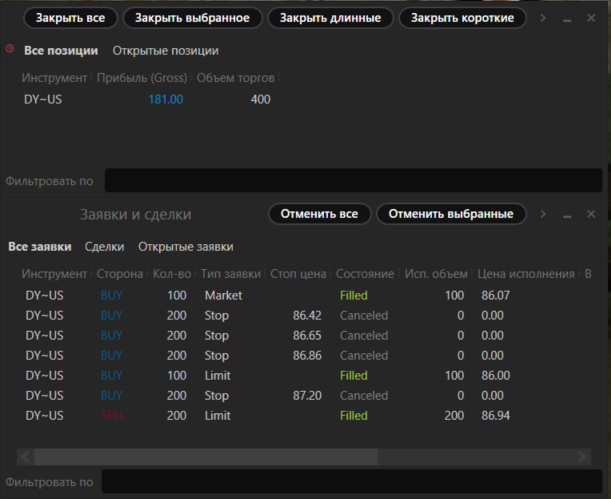Close the Заявки и сделки panel

tap(591, 214)
